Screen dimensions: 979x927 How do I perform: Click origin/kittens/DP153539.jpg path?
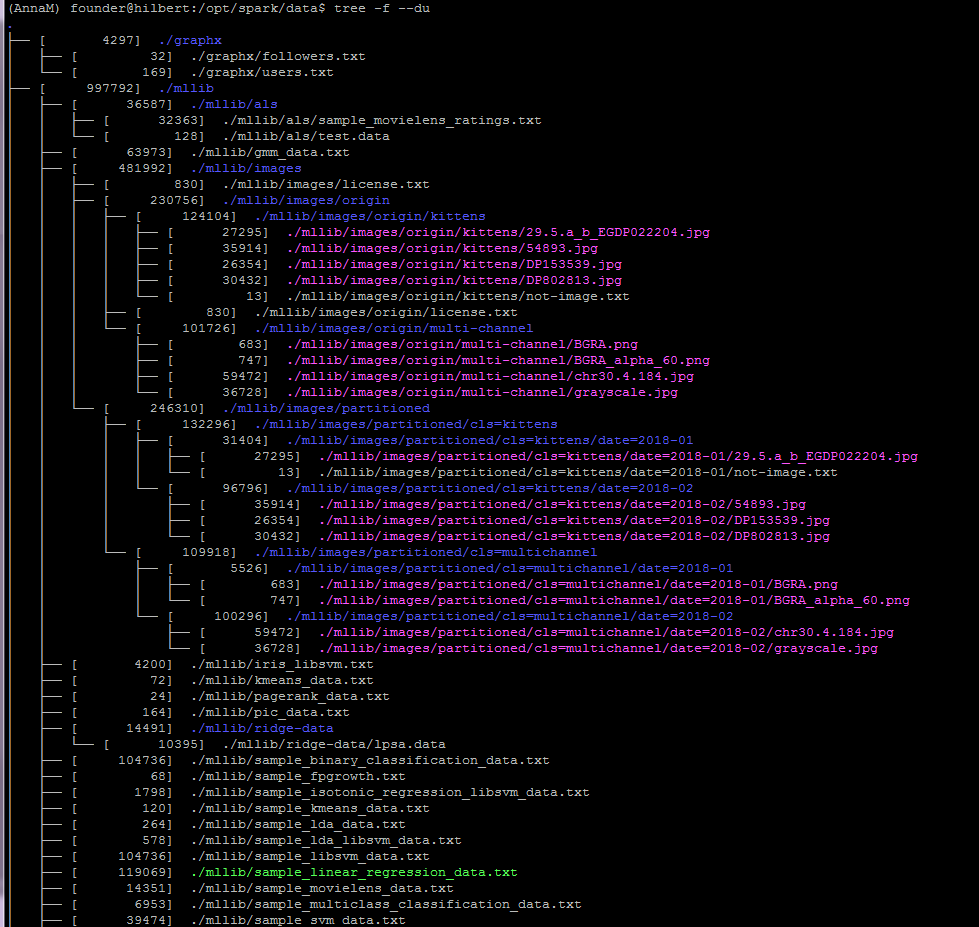[454, 265]
